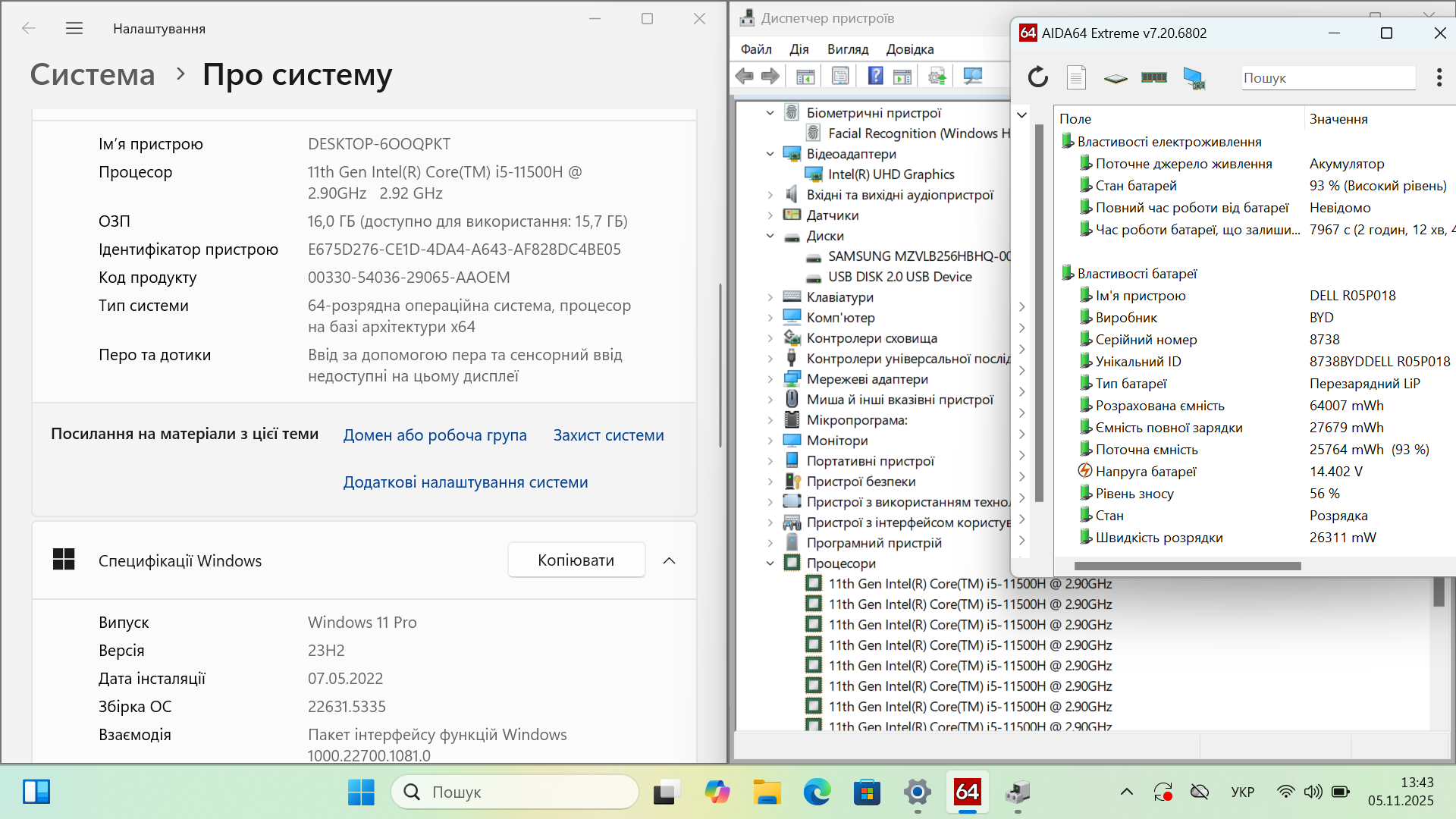Click Device Manager blue help icon
The width and height of the screenshot is (1456, 819).
coord(875,76)
